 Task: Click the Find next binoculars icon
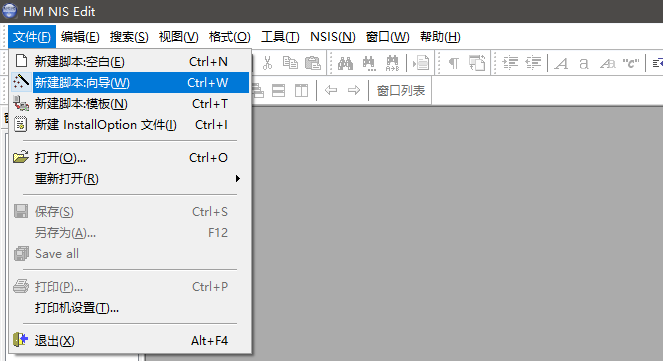(369, 63)
